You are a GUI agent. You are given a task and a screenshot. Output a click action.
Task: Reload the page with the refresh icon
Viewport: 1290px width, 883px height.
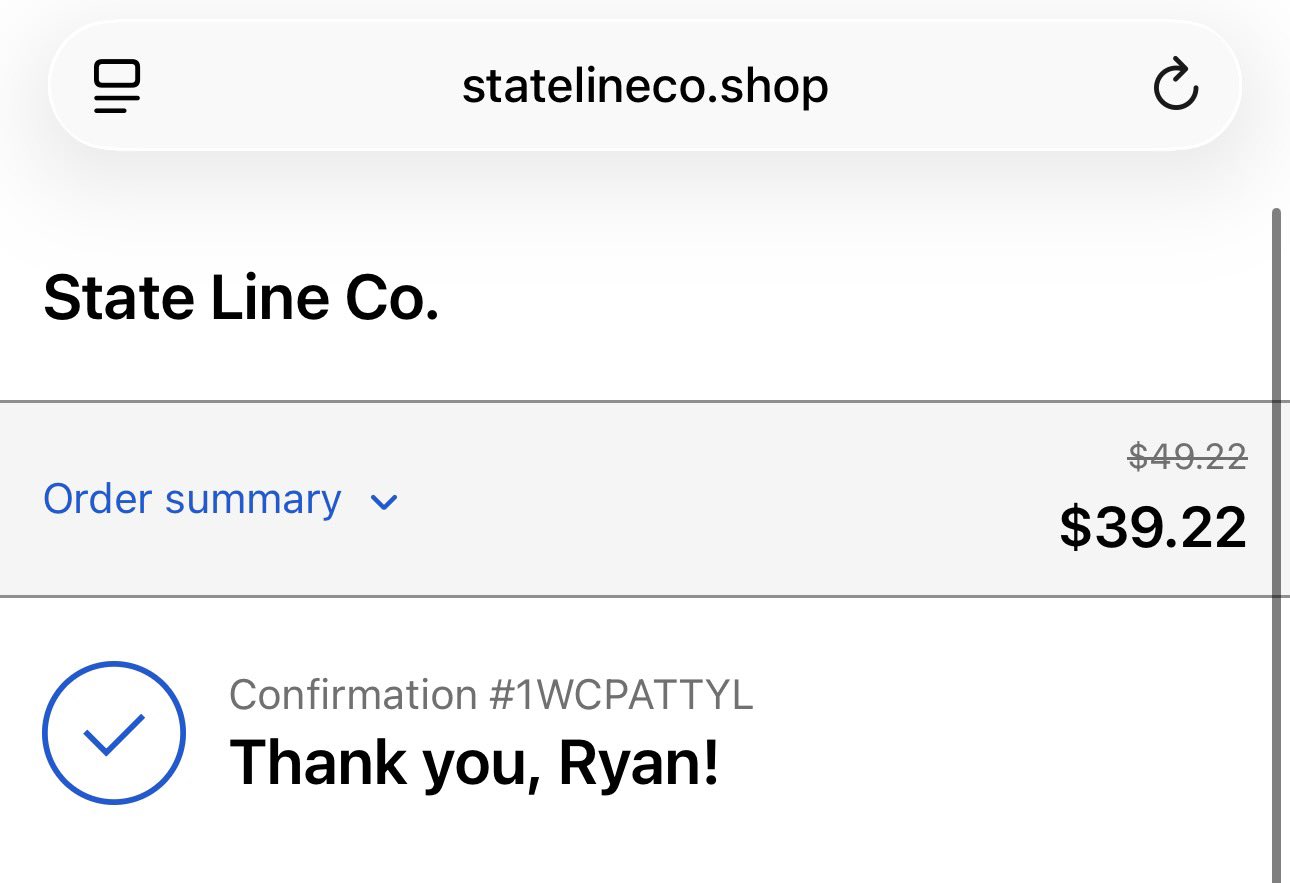(1175, 85)
